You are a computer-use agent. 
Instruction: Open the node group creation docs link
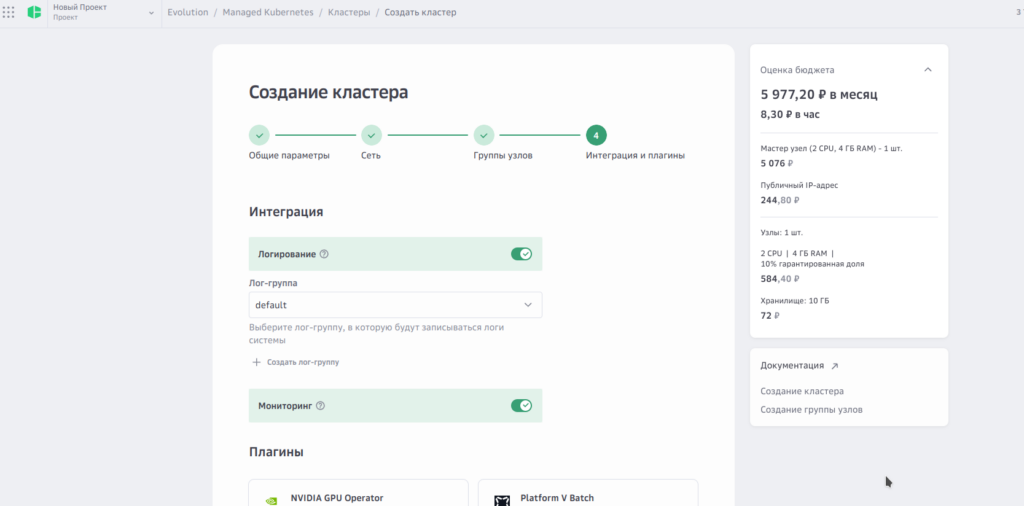coord(811,410)
